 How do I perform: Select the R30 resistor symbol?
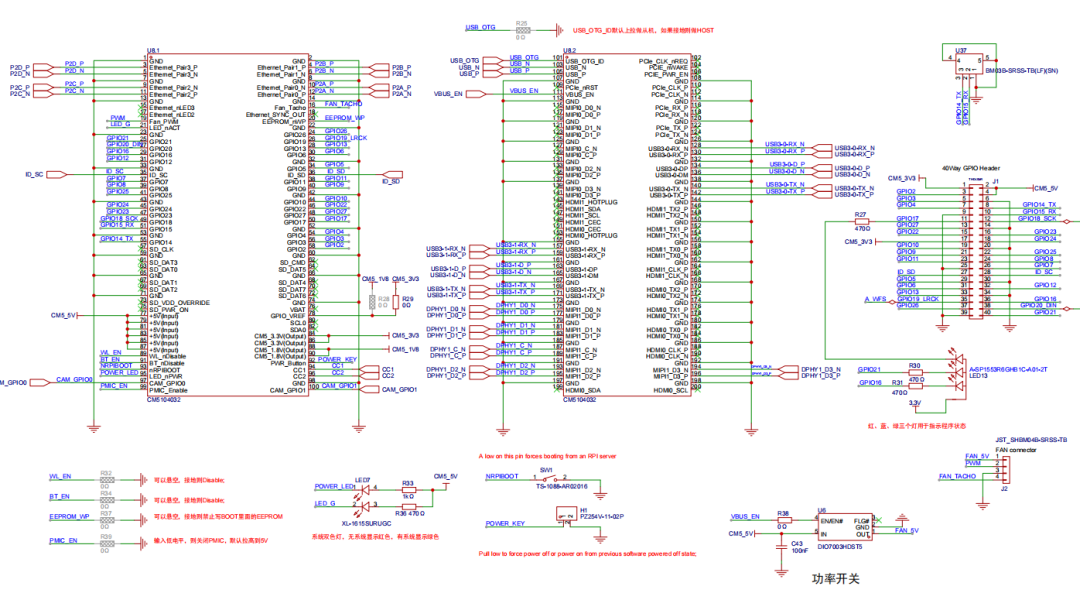[x=915, y=373]
